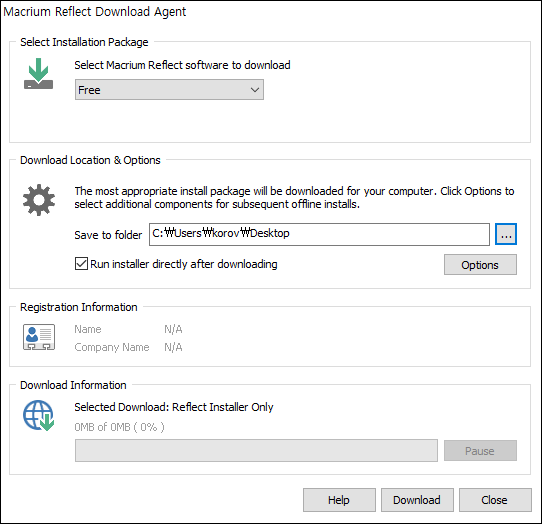The width and height of the screenshot is (542, 524).
Task: Click the 'Download Location & Options' group heading
Action: click(90, 160)
